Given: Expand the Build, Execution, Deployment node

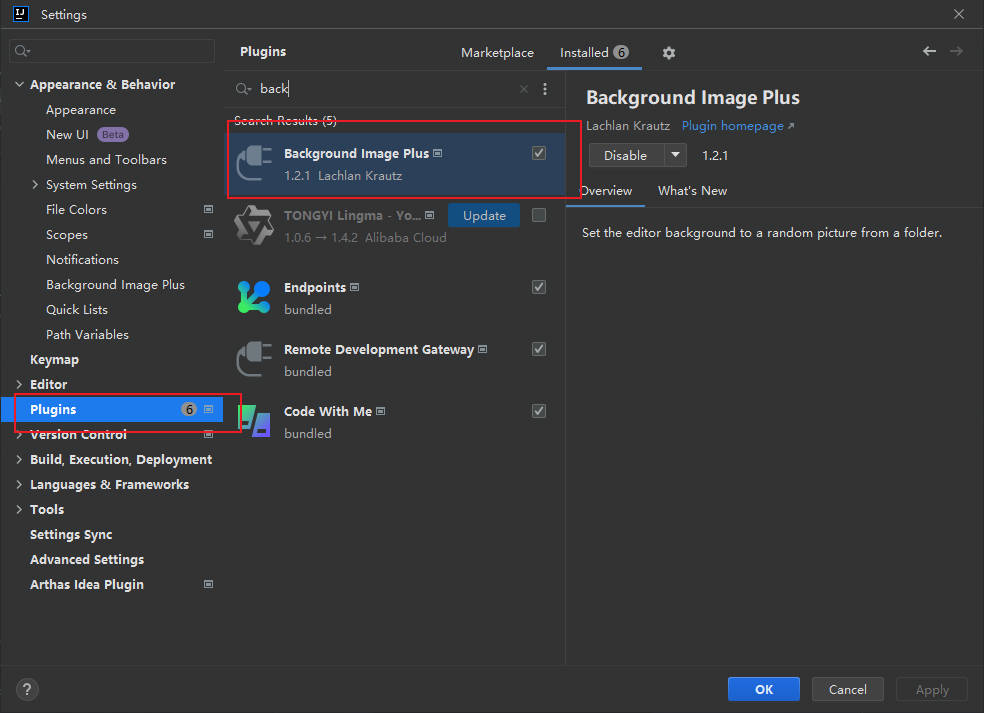Looking at the screenshot, I should tap(19, 459).
